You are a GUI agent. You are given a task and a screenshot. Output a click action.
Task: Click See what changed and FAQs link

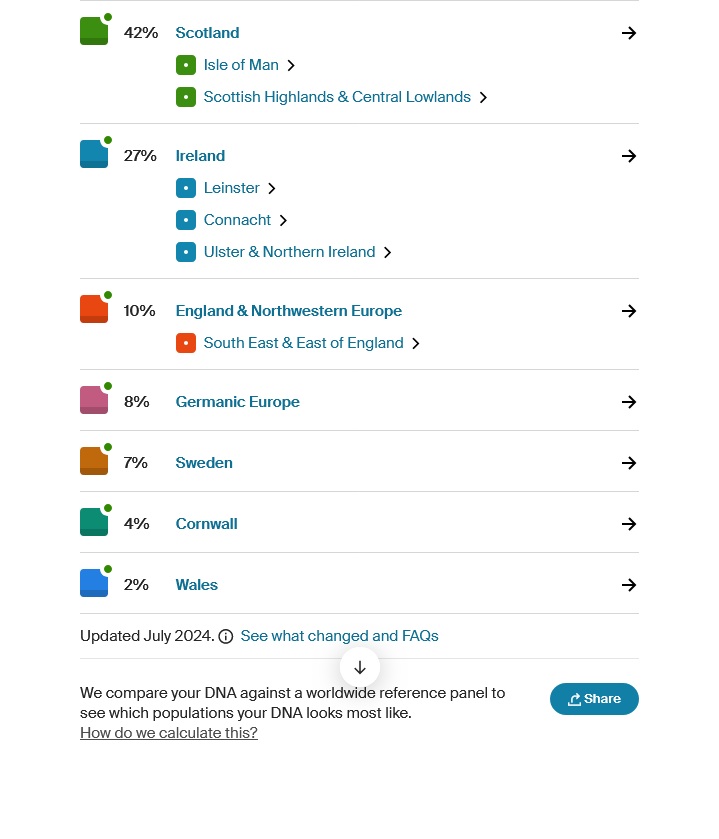pyautogui.click(x=339, y=636)
